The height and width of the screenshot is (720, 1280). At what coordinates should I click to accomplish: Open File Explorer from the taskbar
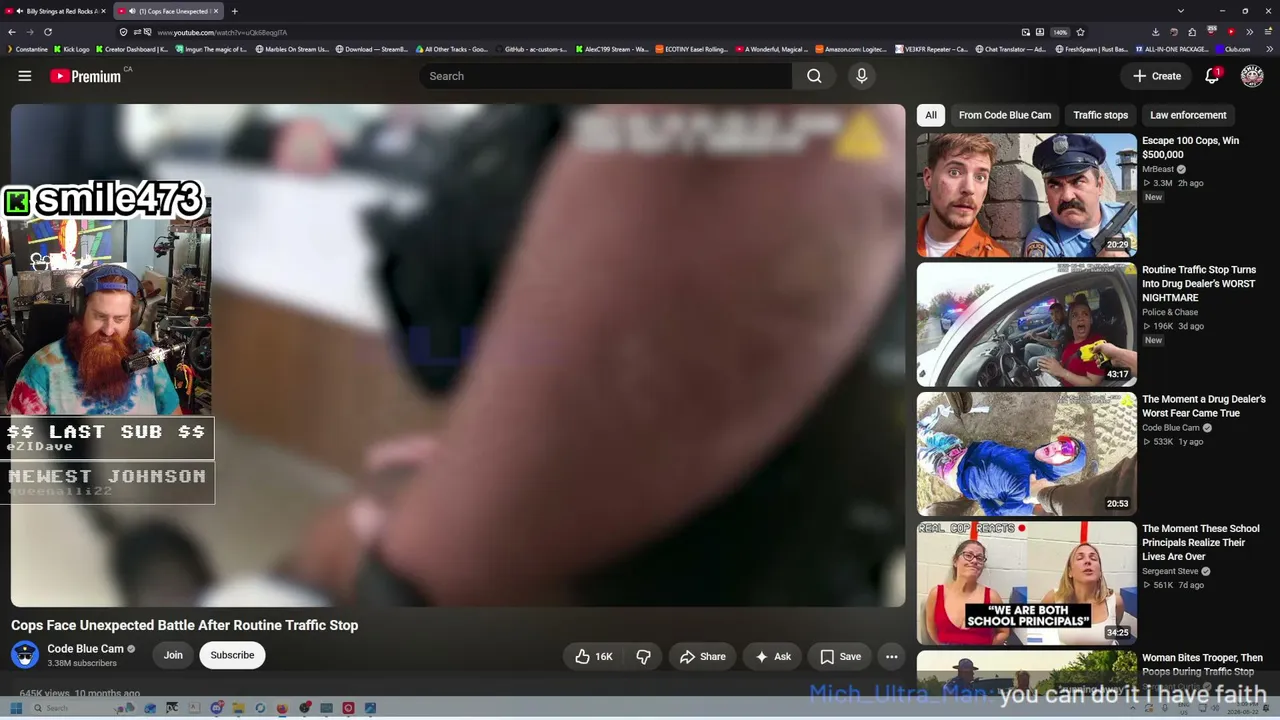[238, 708]
